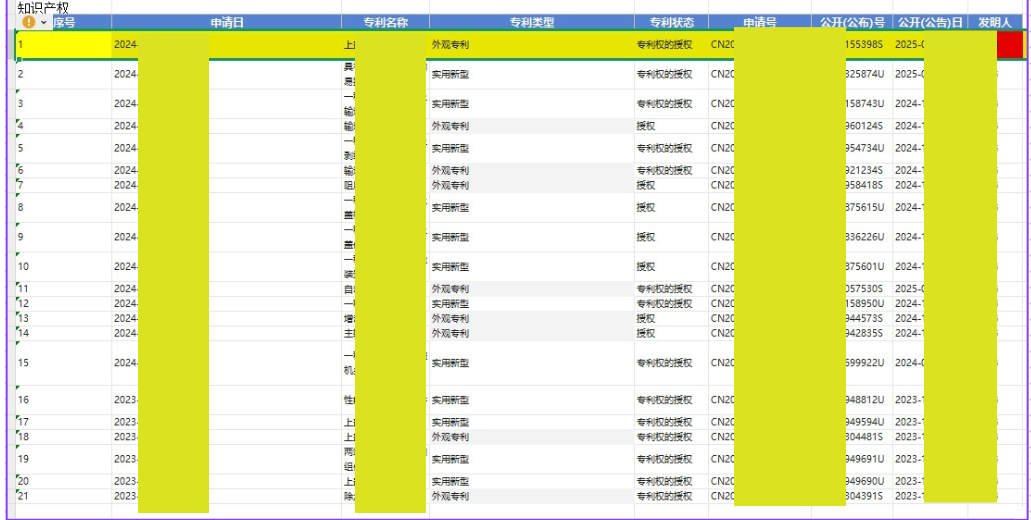Select the 外观专利 type cell in row 11
Image resolution: width=1031 pixels, height=520 pixels.
[532, 289]
